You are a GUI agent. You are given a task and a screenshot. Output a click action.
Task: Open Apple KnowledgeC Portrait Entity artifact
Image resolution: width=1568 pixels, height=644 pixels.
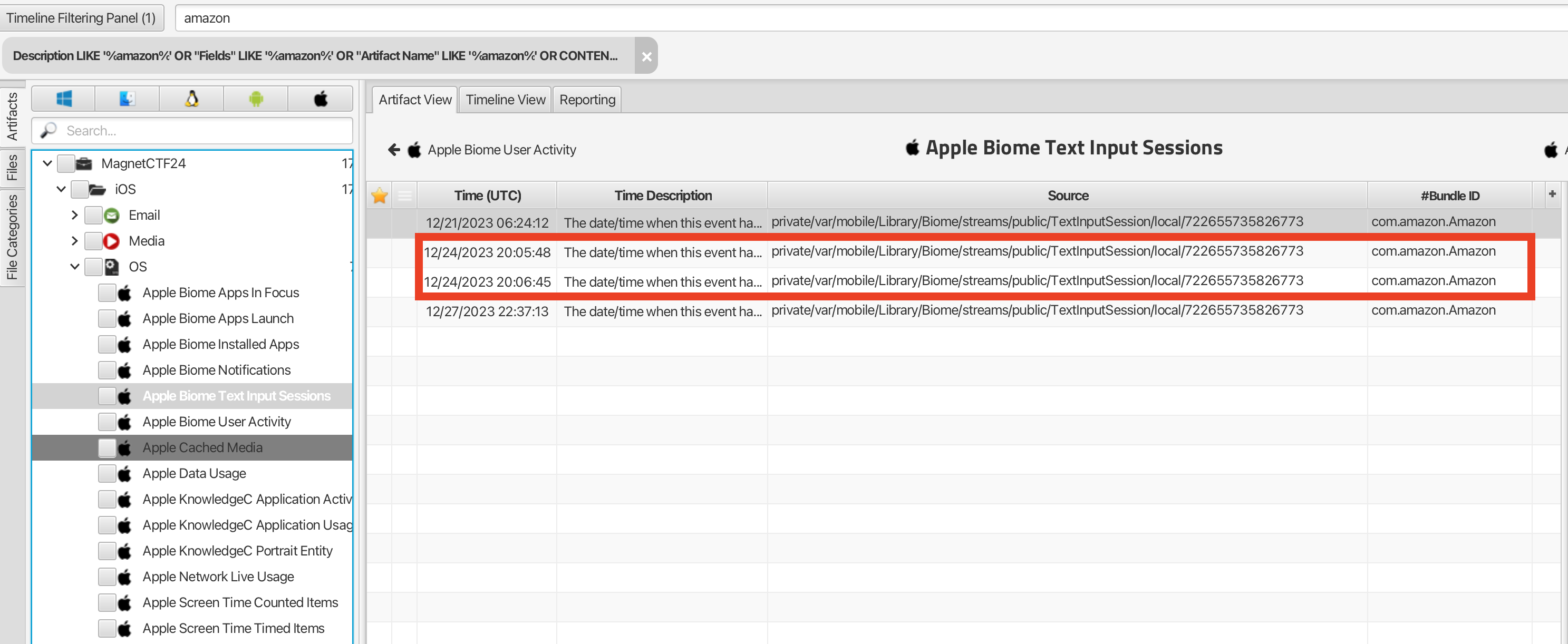(x=237, y=551)
